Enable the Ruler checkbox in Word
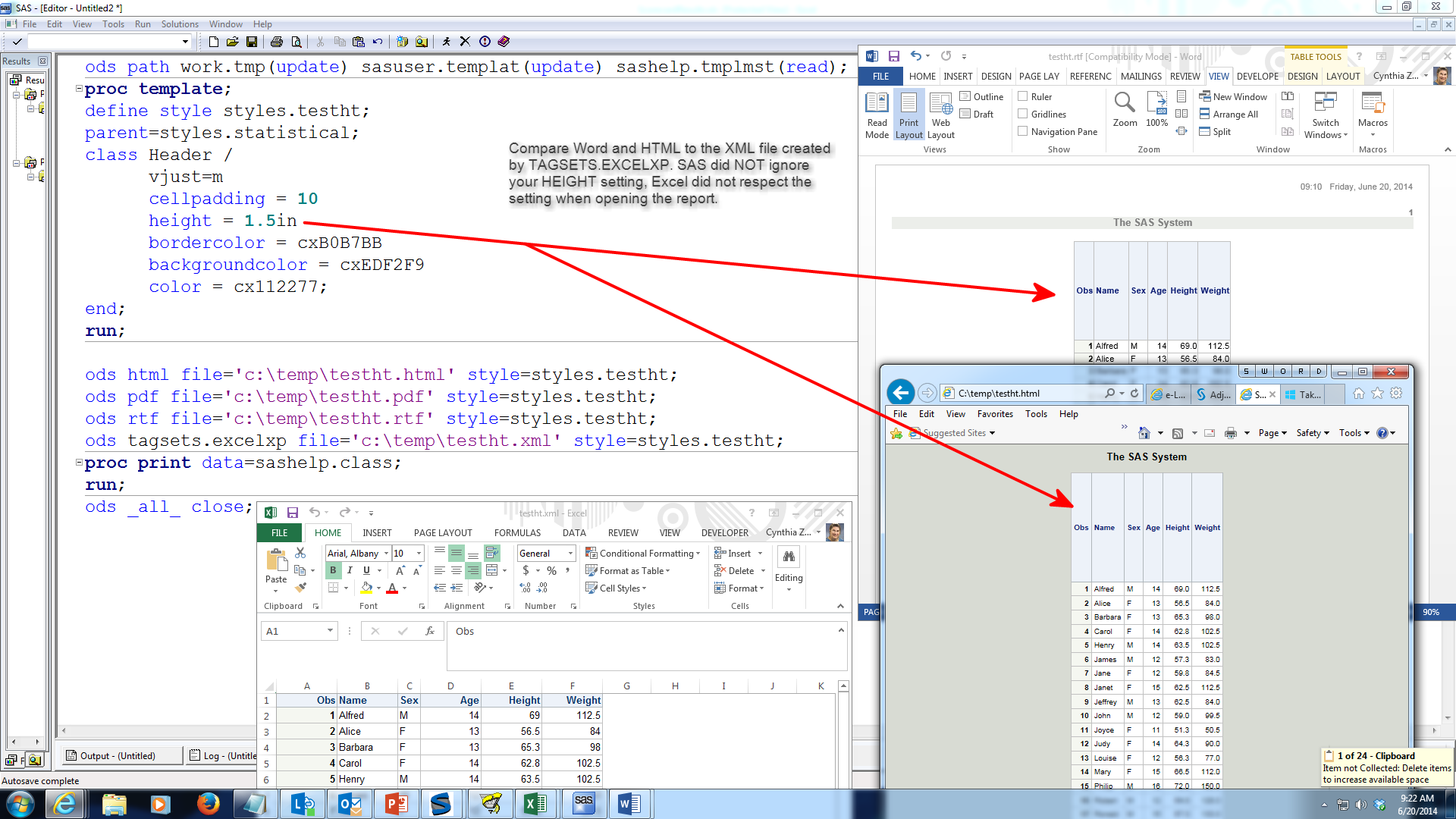Viewport: 1456px width, 819px height. point(1023,96)
